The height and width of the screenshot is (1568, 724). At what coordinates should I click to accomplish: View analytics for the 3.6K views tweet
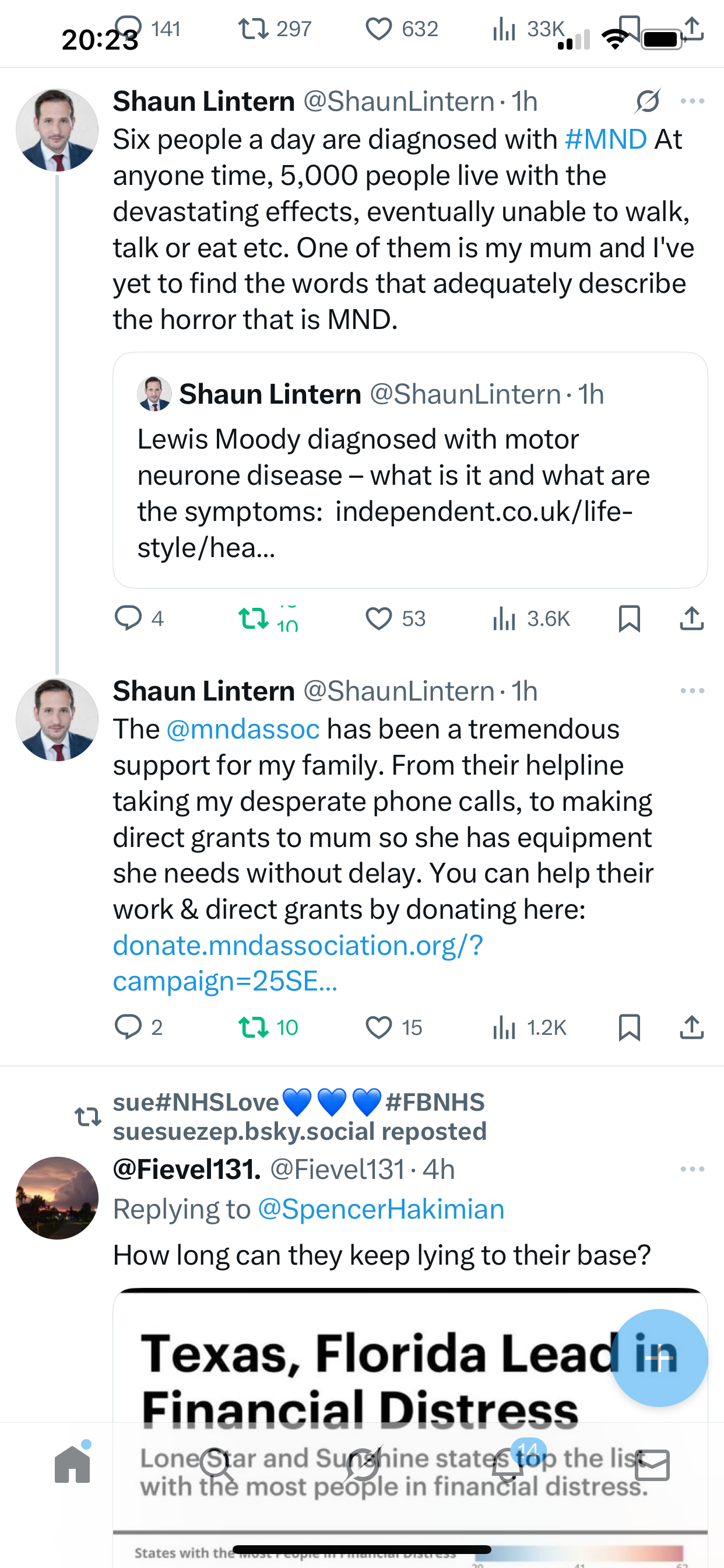point(505,618)
